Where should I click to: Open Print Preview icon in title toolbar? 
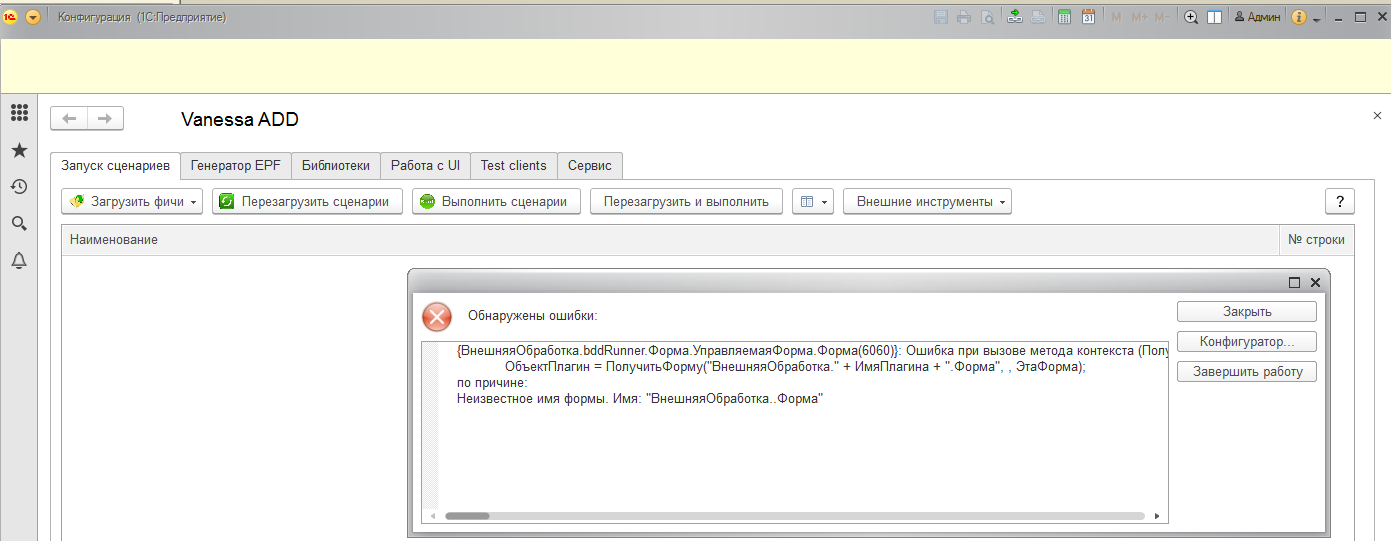pos(987,17)
